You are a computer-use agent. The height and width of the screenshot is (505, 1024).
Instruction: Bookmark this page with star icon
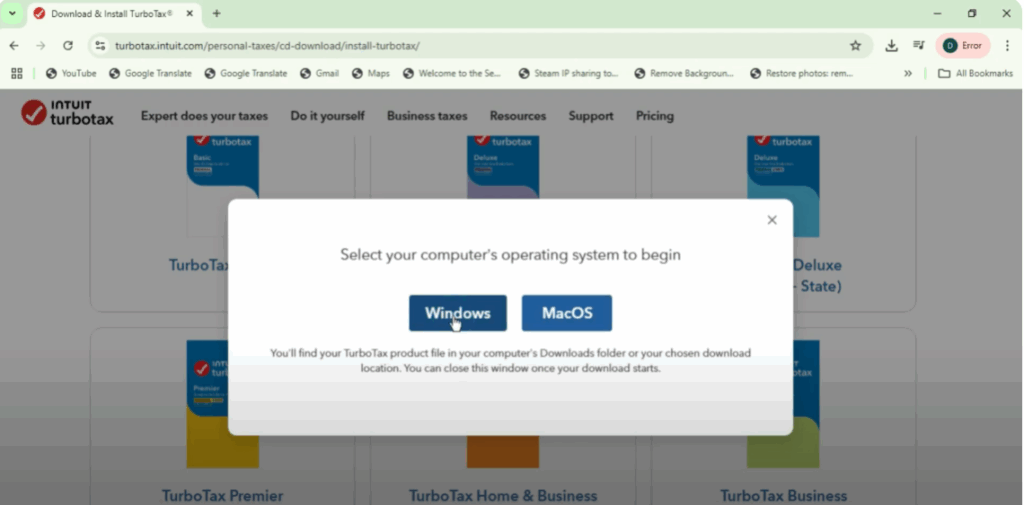[855, 46]
